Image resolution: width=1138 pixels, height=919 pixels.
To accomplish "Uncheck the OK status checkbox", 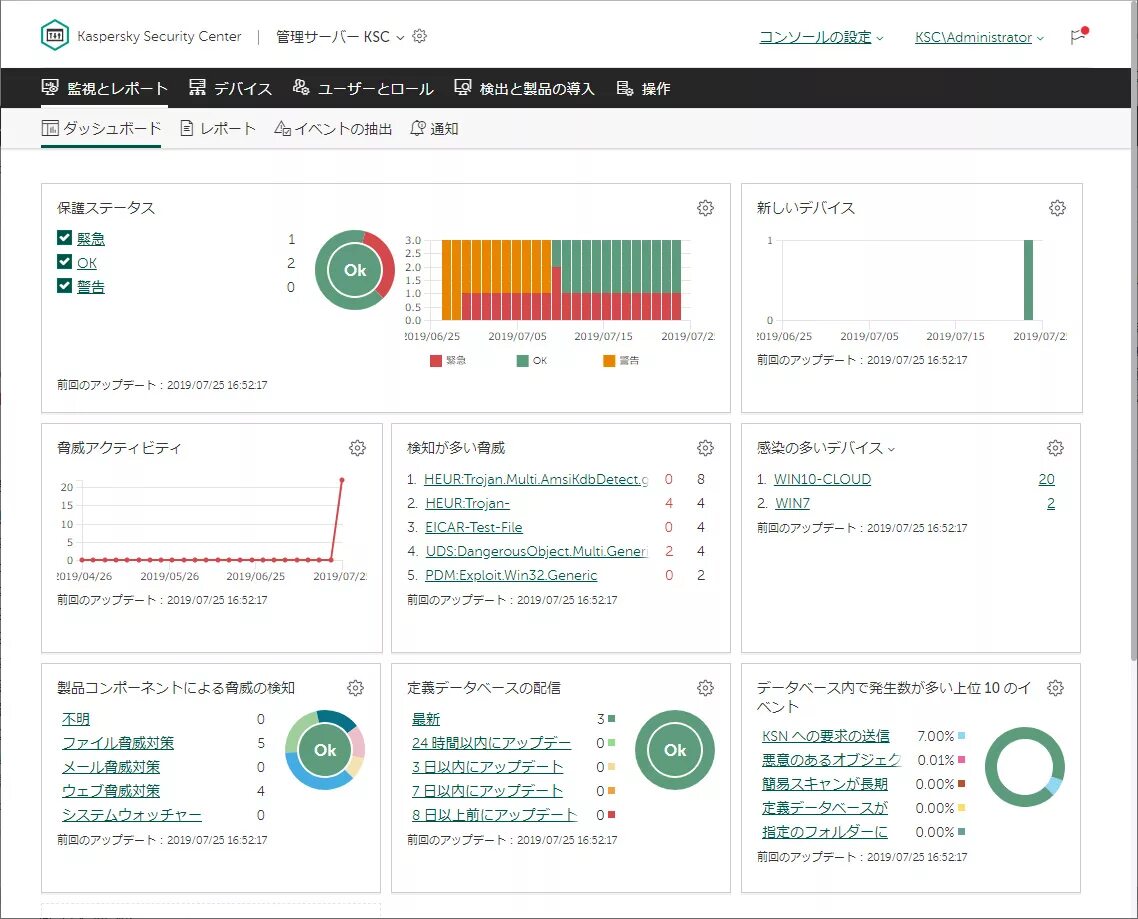I will point(64,261).
